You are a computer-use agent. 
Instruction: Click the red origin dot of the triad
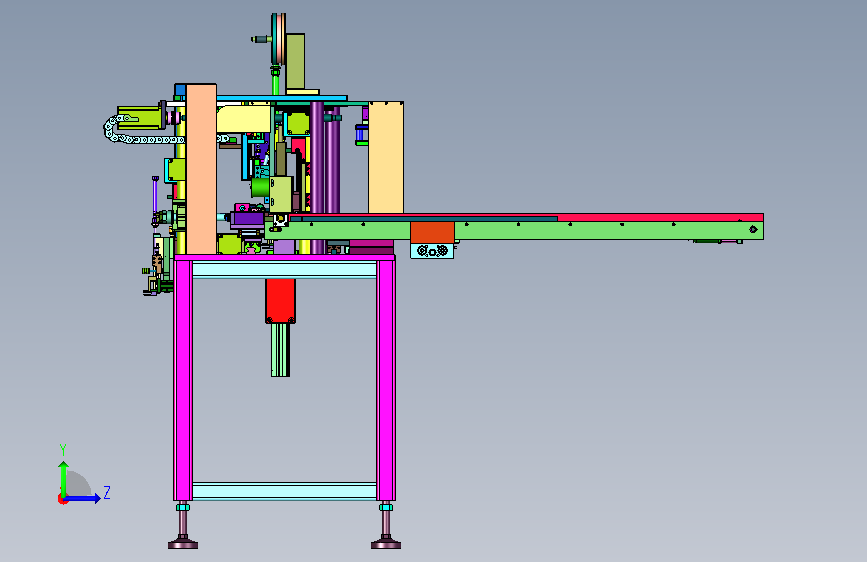point(62,499)
